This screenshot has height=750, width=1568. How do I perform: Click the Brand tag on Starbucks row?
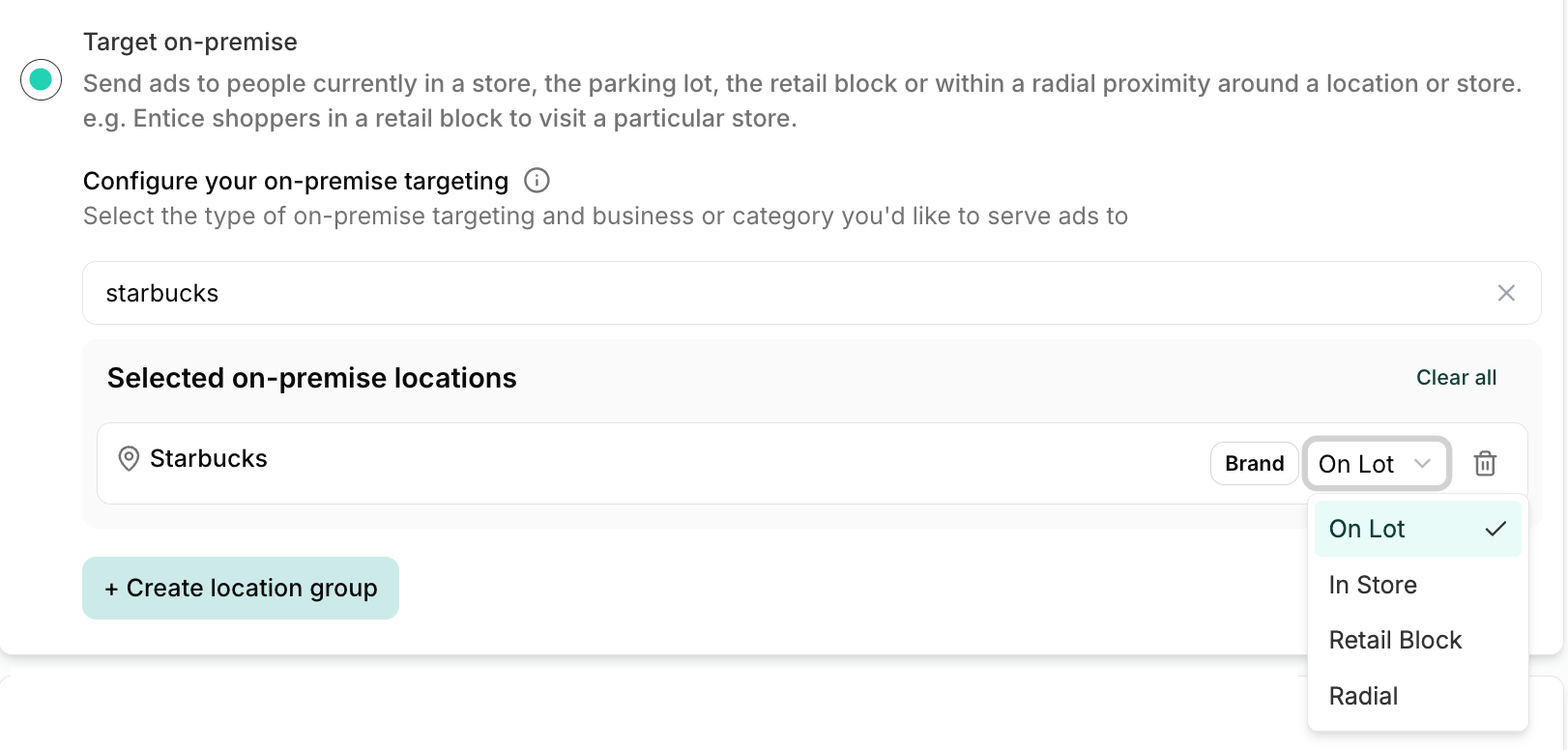click(1254, 464)
